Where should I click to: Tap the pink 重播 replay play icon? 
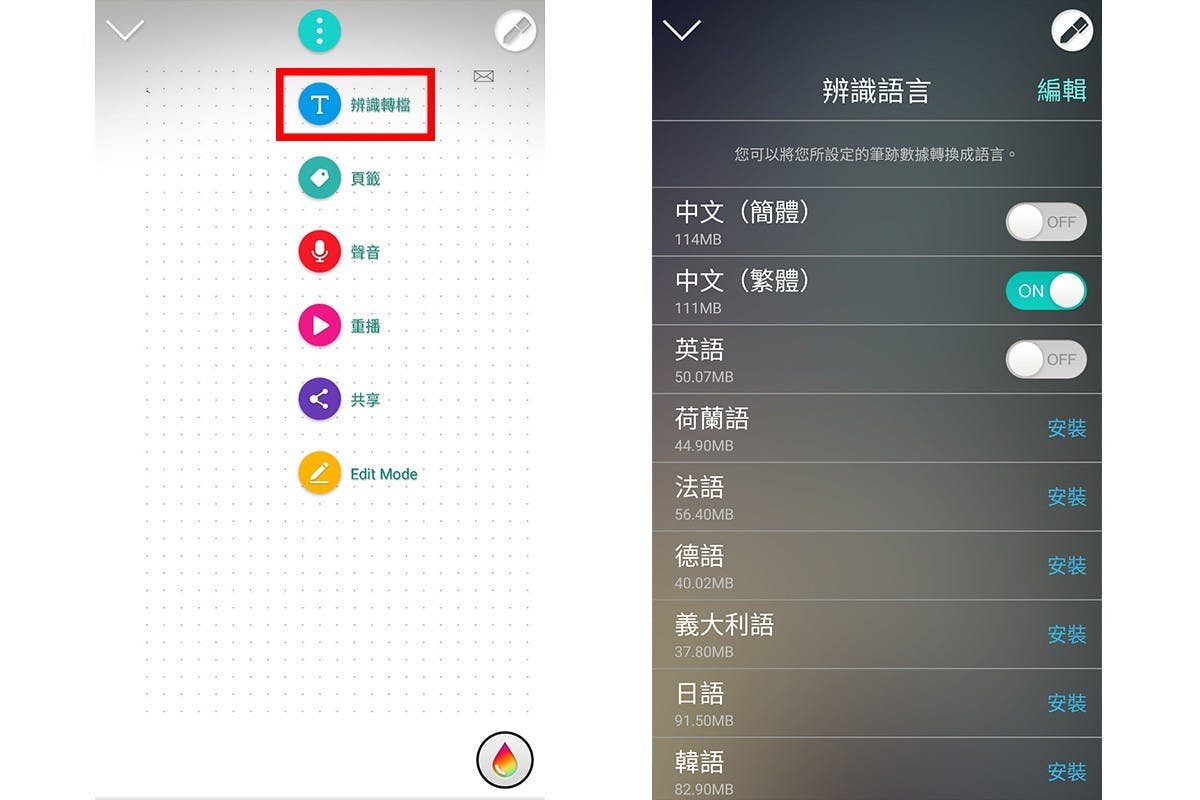click(x=319, y=326)
